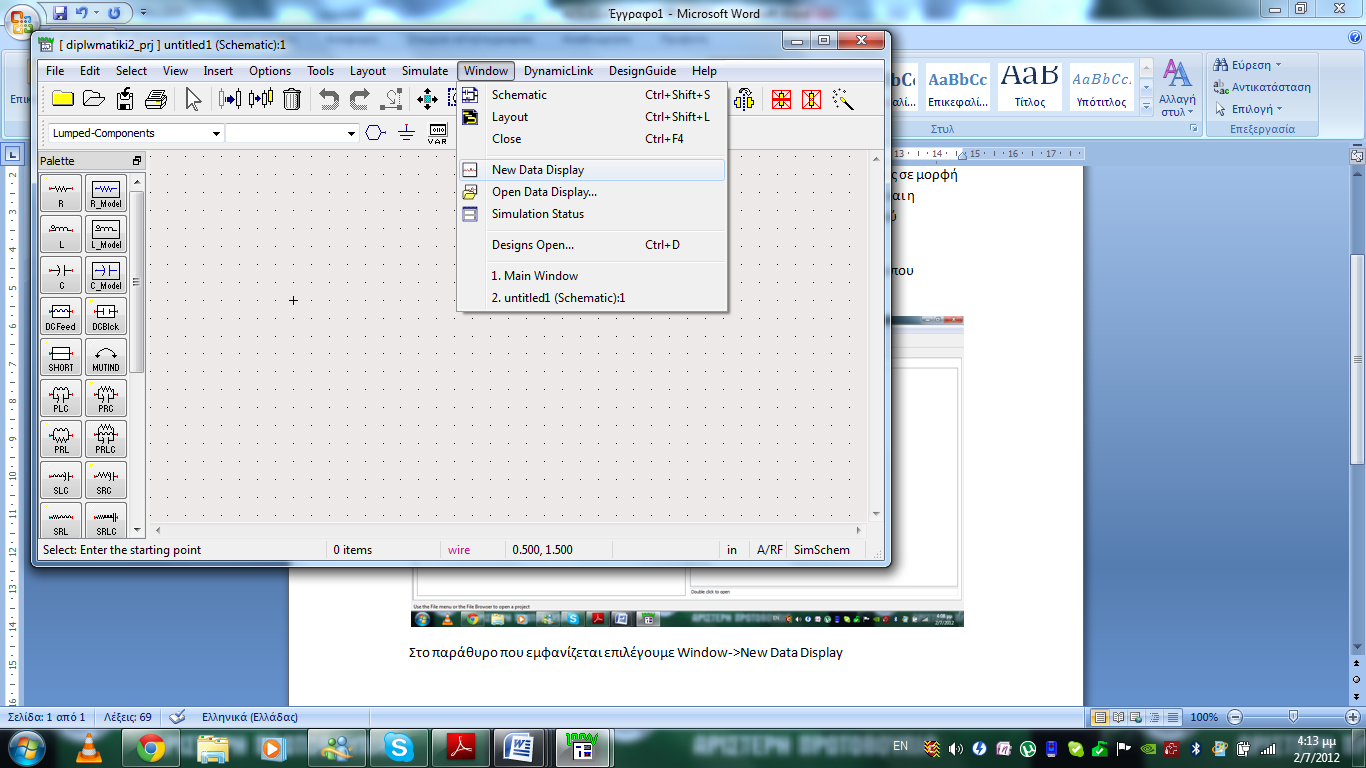The height and width of the screenshot is (768, 1366).
Task: Open Word help question mark button
Action: [x=1354, y=37]
